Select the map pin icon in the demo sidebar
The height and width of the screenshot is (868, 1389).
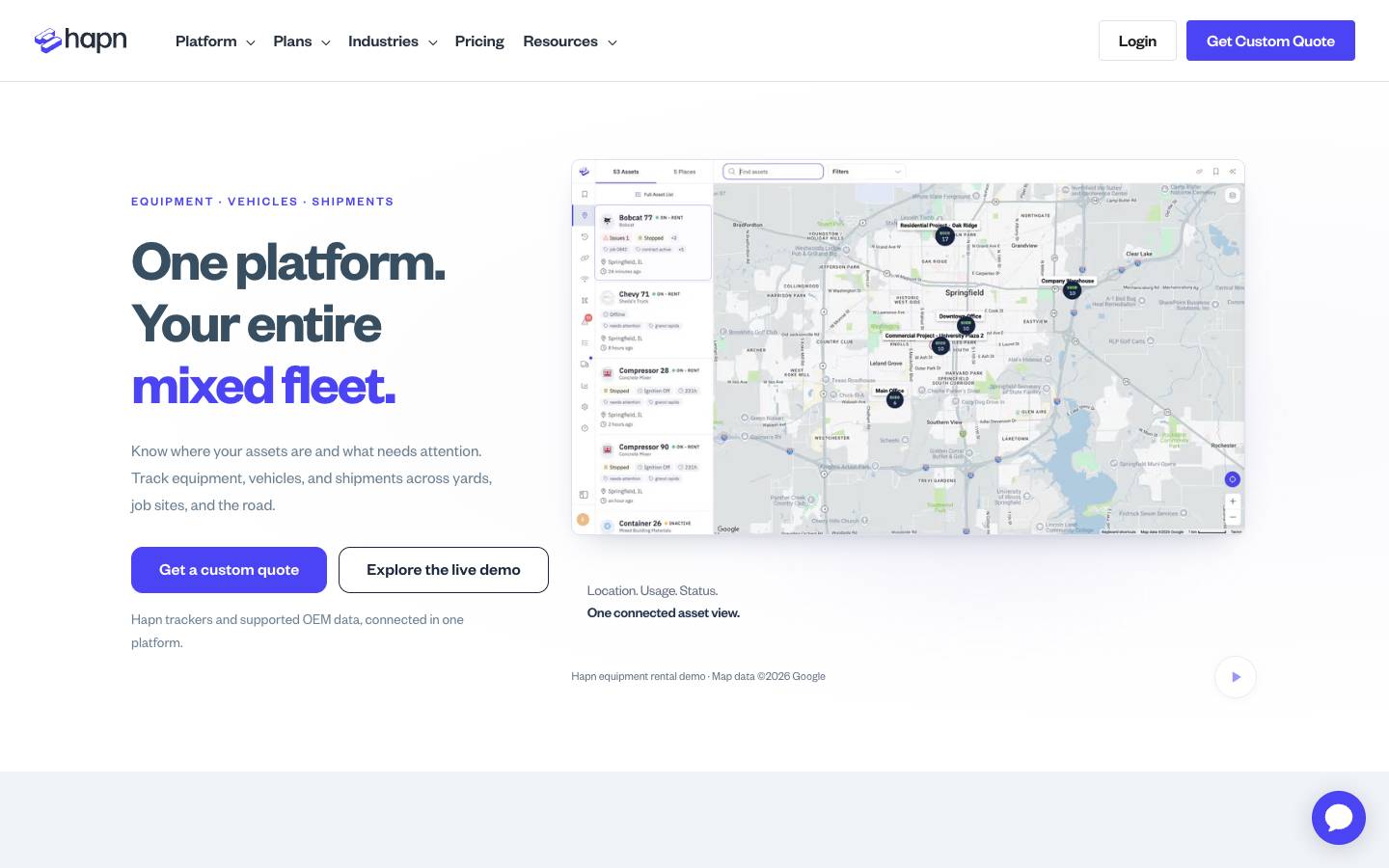pyautogui.click(x=585, y=215)
